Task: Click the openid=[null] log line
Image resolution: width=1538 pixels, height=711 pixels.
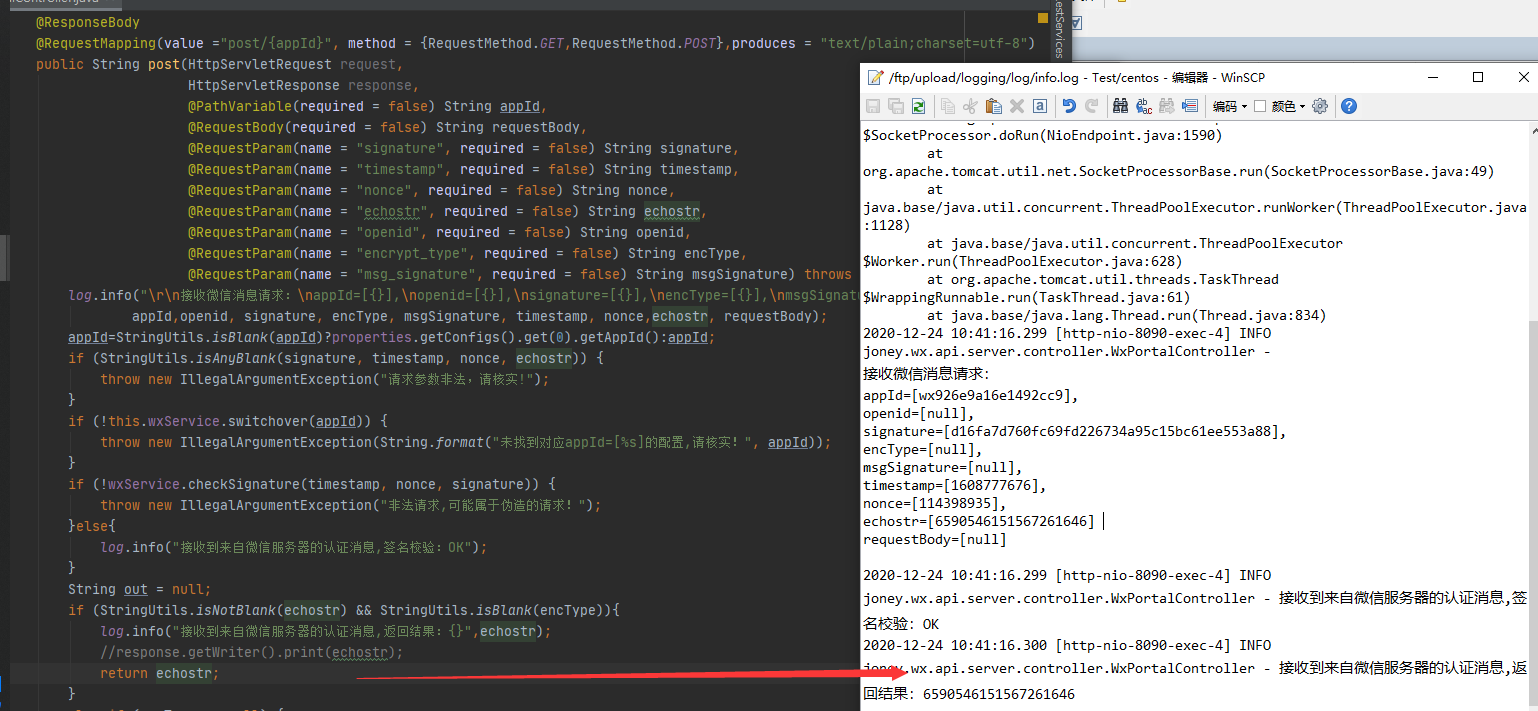Action: coord(919,413)
